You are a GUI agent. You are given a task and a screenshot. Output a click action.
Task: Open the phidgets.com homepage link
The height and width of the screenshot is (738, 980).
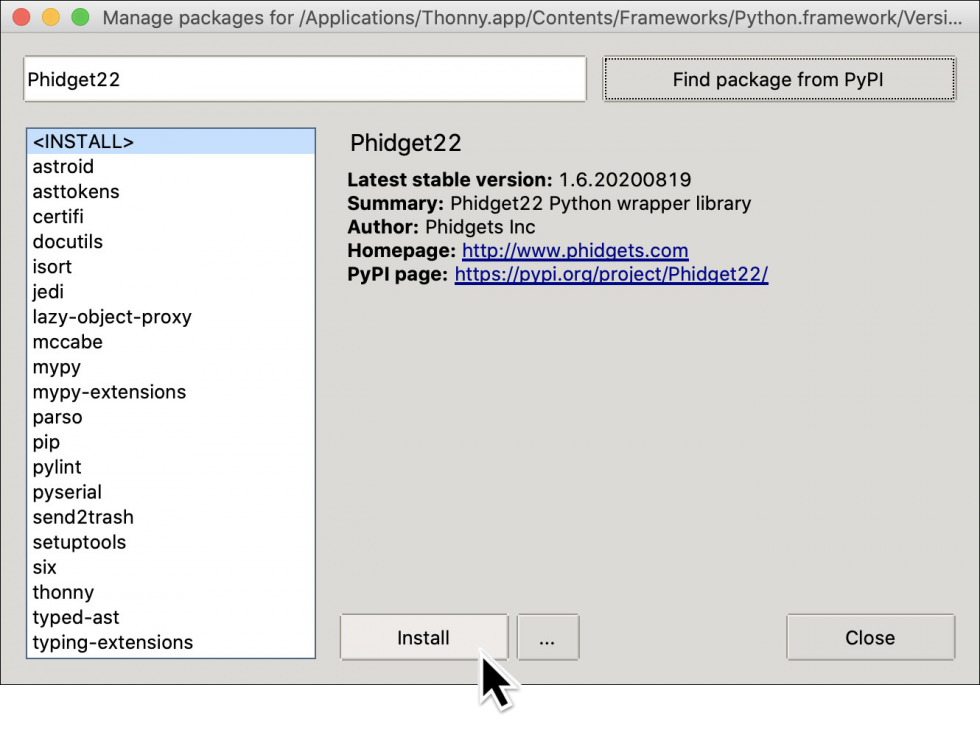(575, 250)
